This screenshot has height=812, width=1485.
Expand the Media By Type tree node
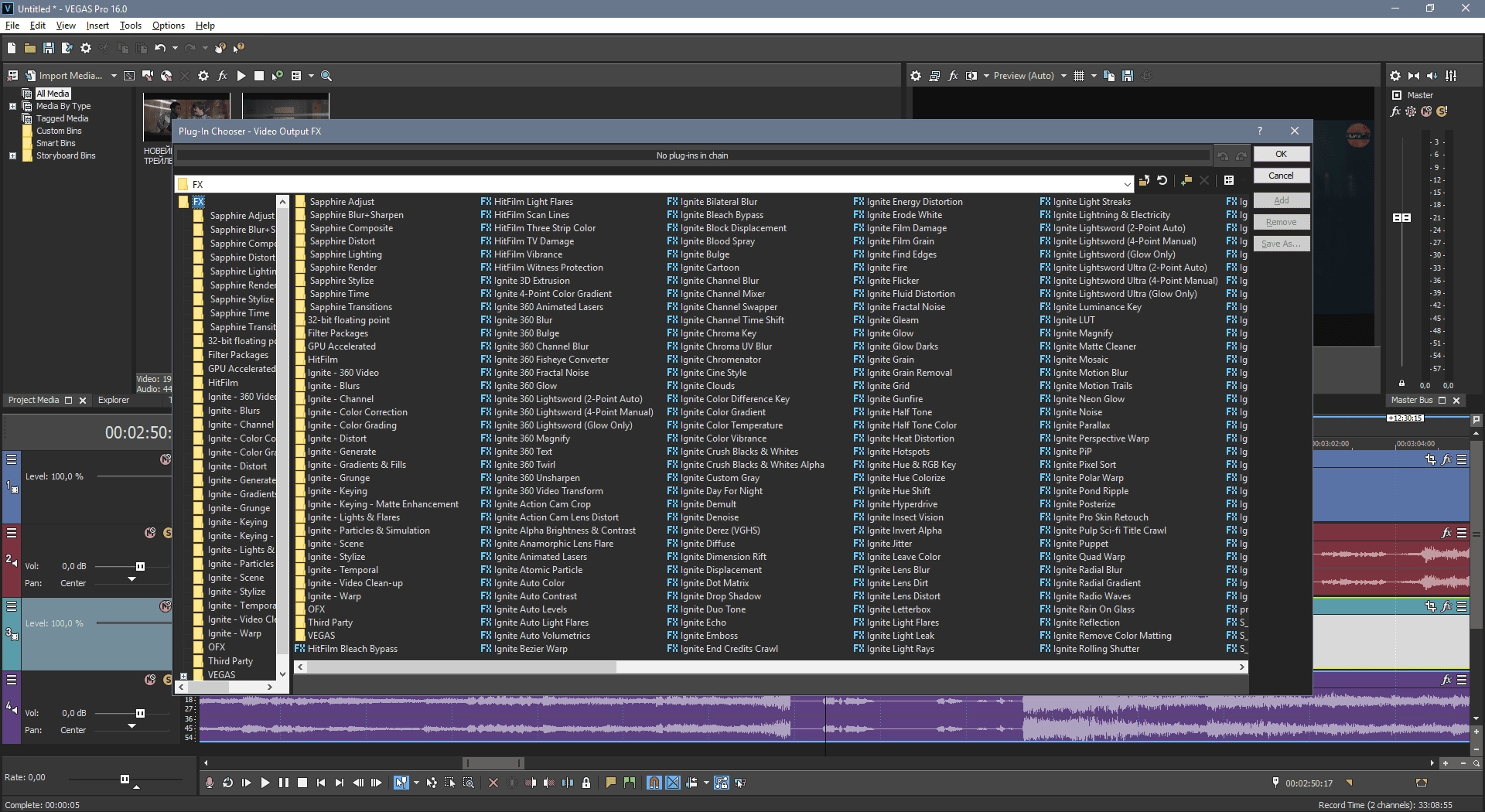click(x=12, y=106)
